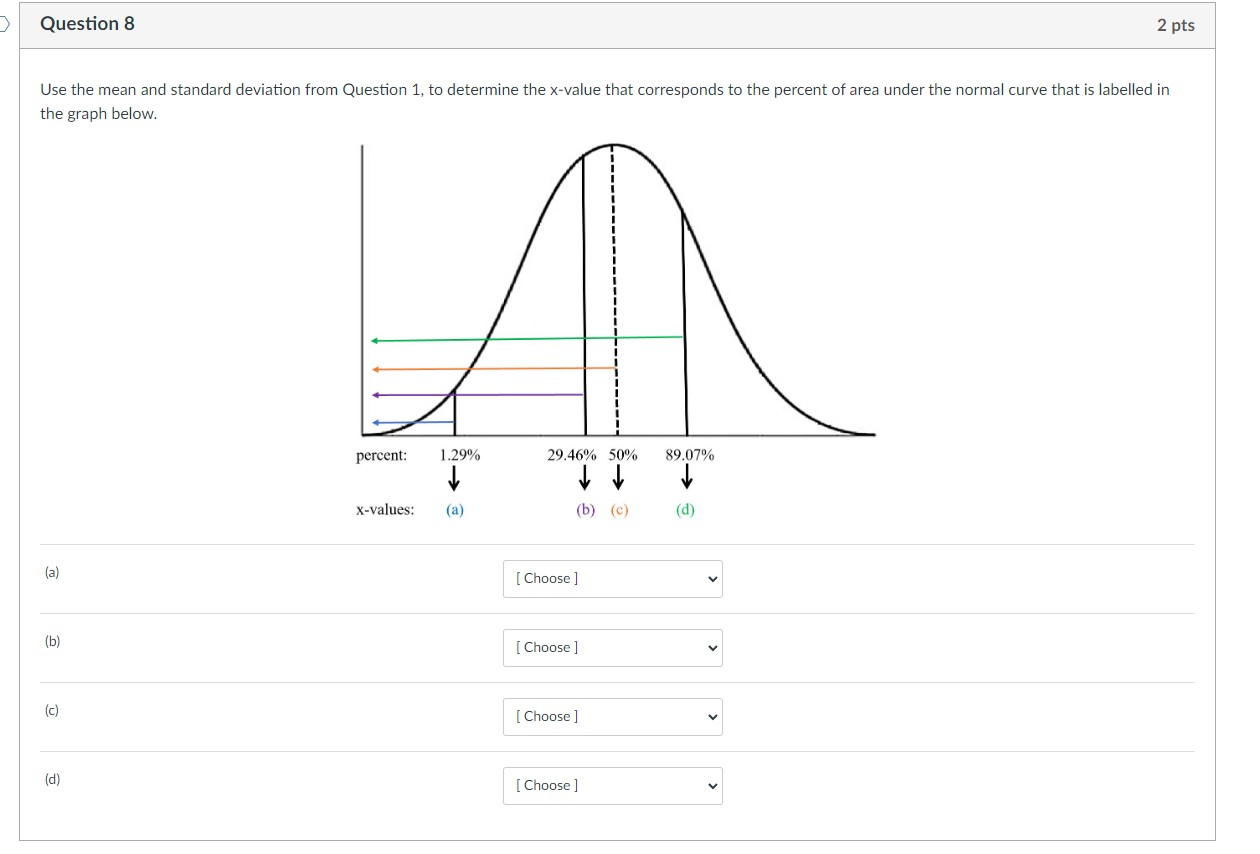Open the dropdown for answer (d)
Viewport: 1260px width, 854px height.
pos(611,785)
